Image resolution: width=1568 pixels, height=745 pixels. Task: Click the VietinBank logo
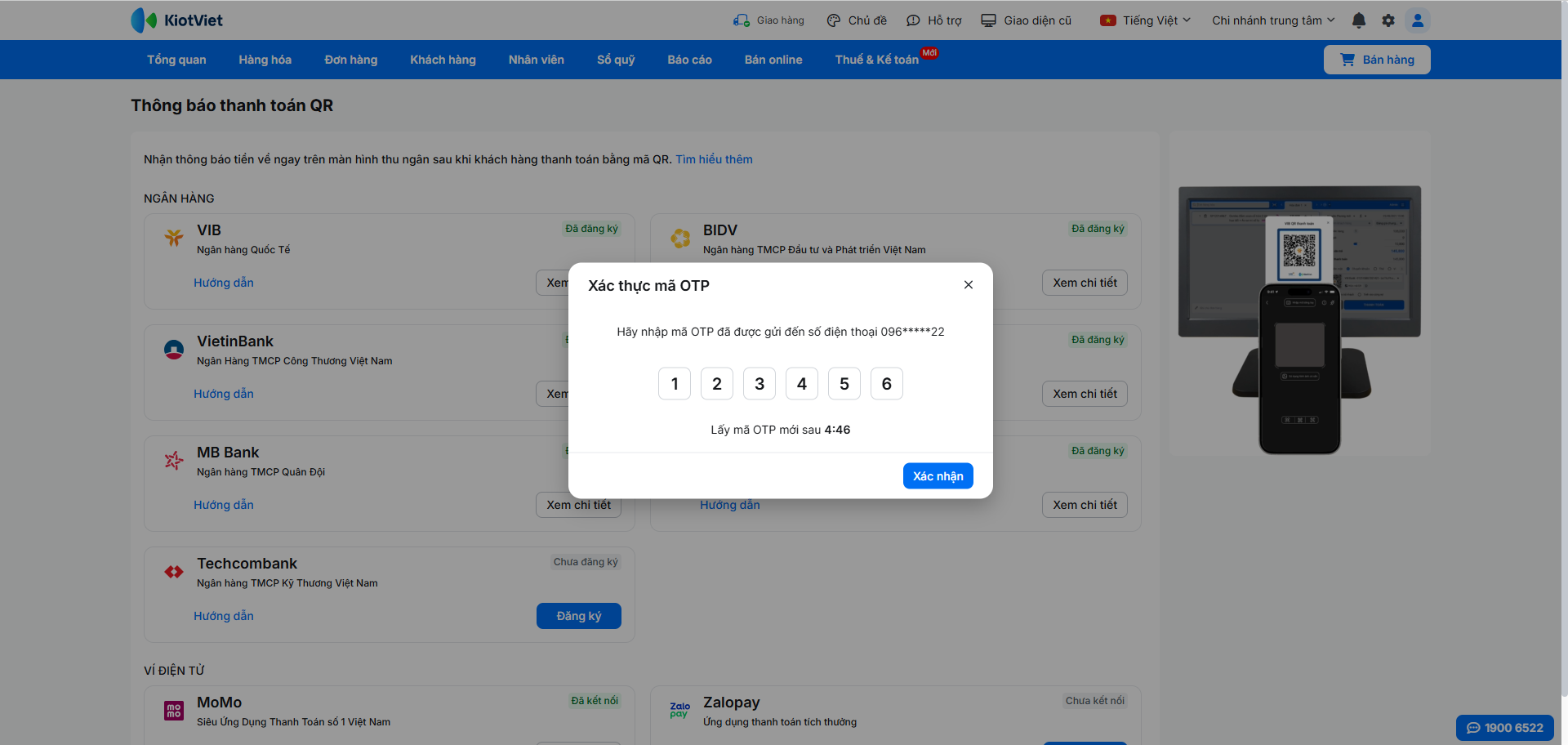[x=174, y=350]
